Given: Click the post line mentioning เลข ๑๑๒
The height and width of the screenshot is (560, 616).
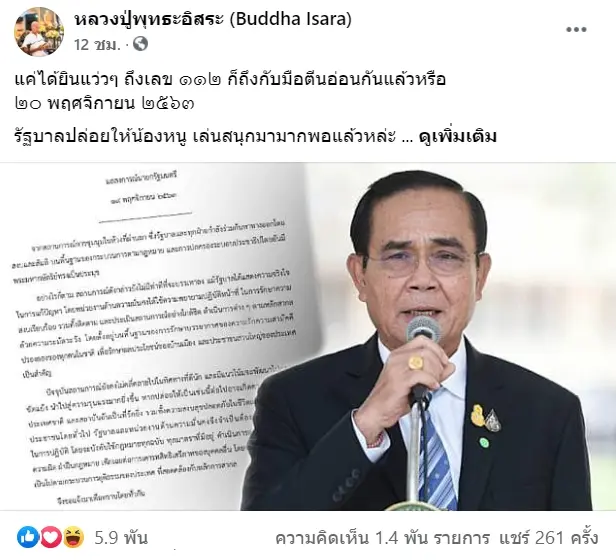Looking at the screenshot, I should (230, 80).
